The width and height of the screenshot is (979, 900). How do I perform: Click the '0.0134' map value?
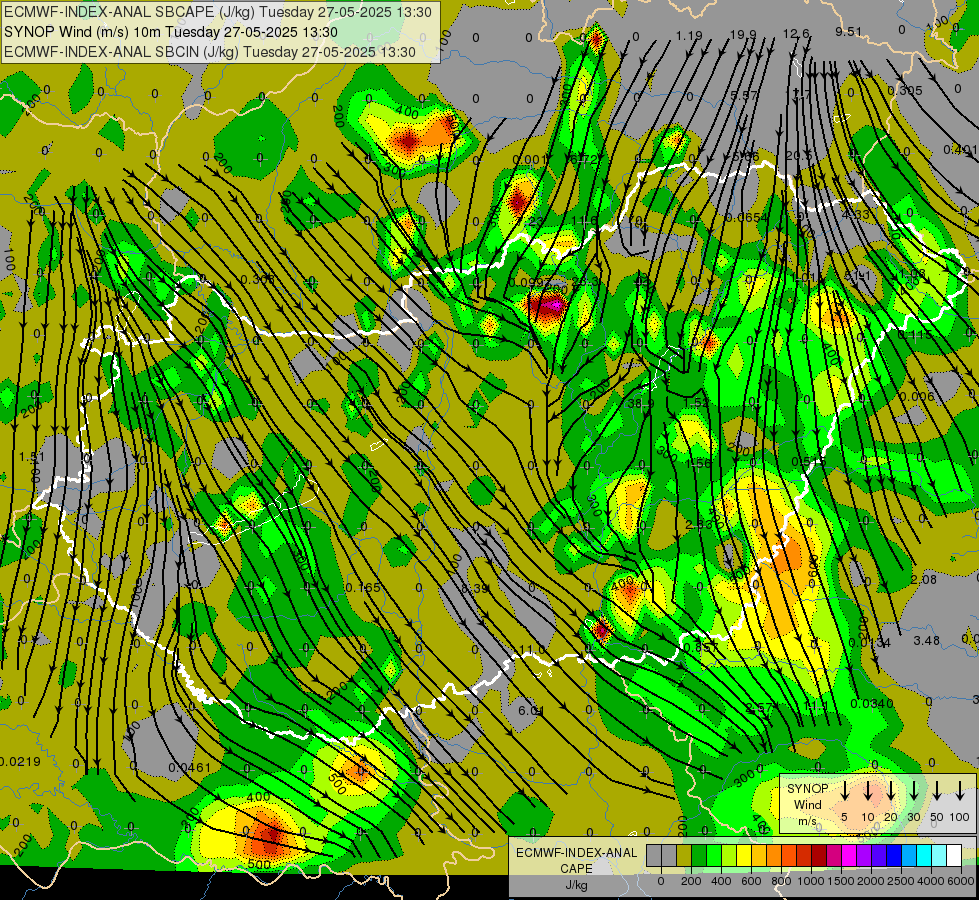point(870,643)
